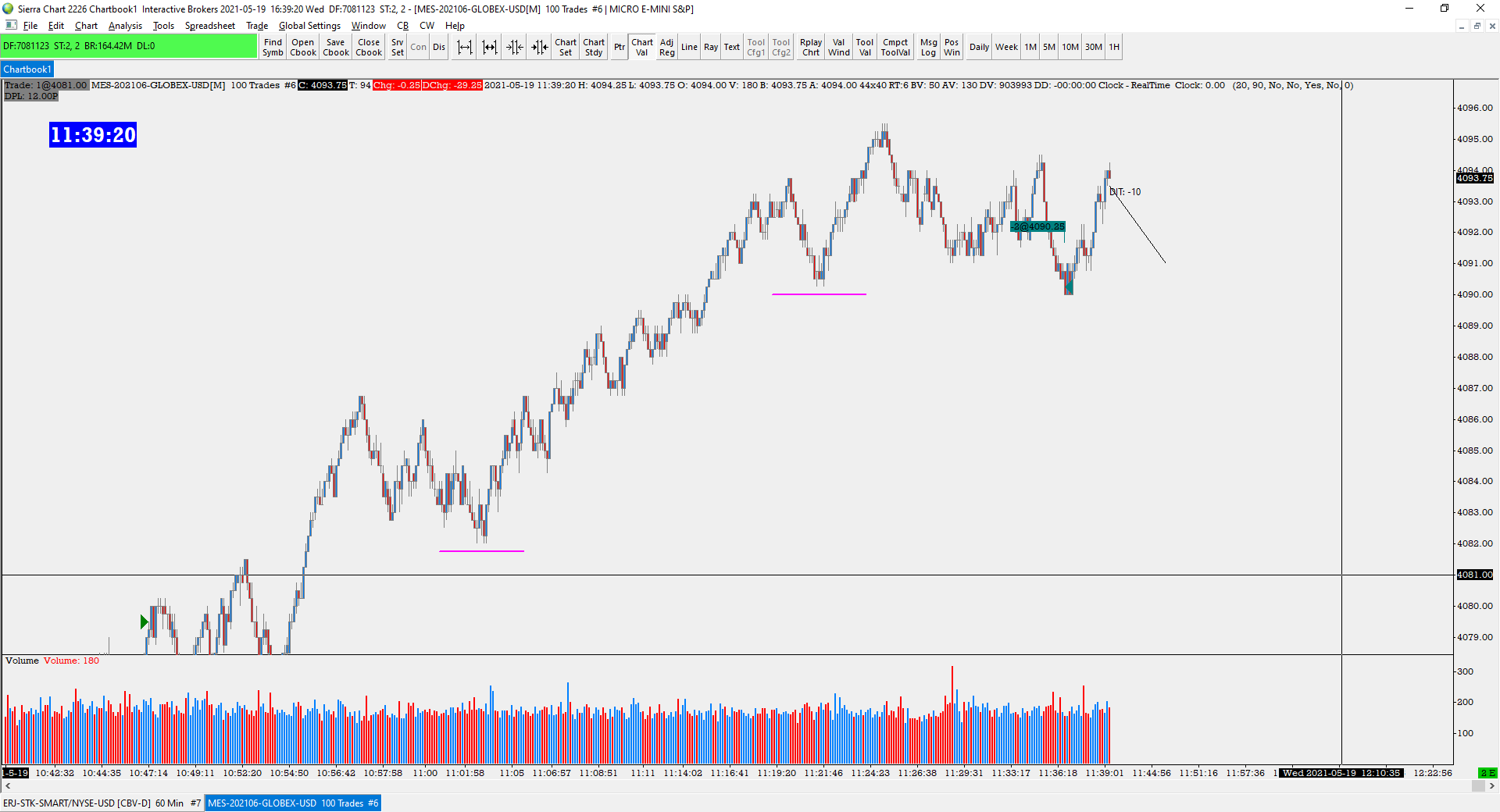Open the Analysis menu

click(x=125, y=26)
